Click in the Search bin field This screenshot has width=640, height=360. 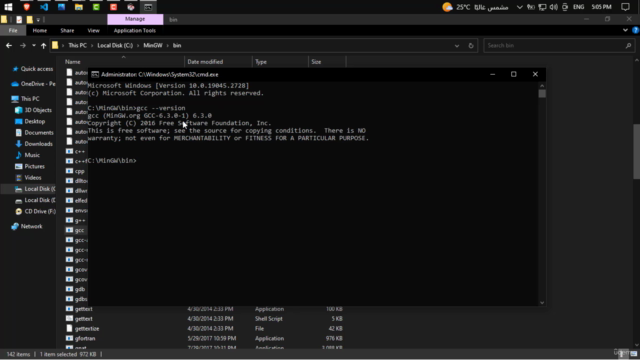point(555,46)
